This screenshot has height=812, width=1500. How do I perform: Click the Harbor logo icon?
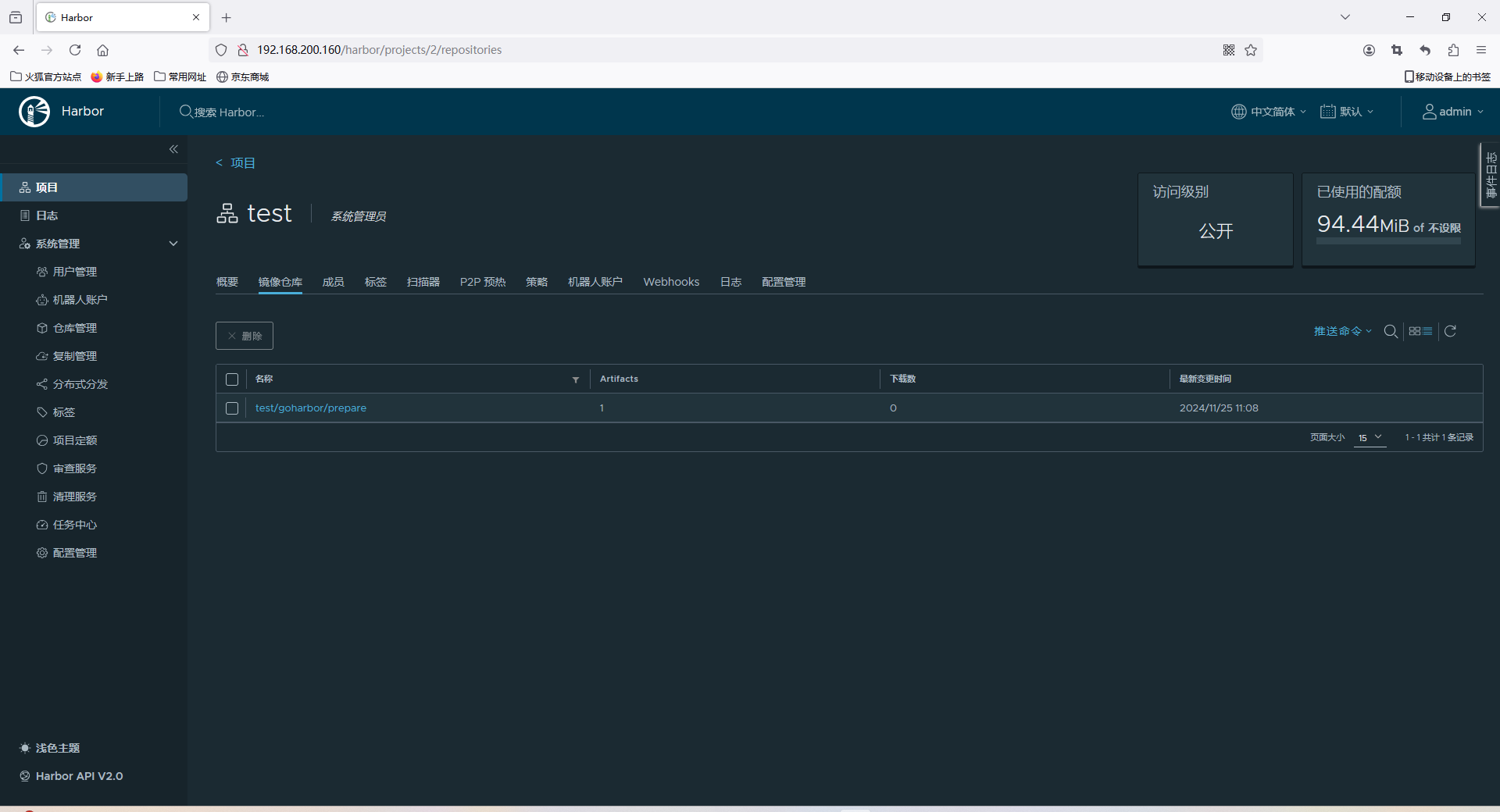point(34,112)
